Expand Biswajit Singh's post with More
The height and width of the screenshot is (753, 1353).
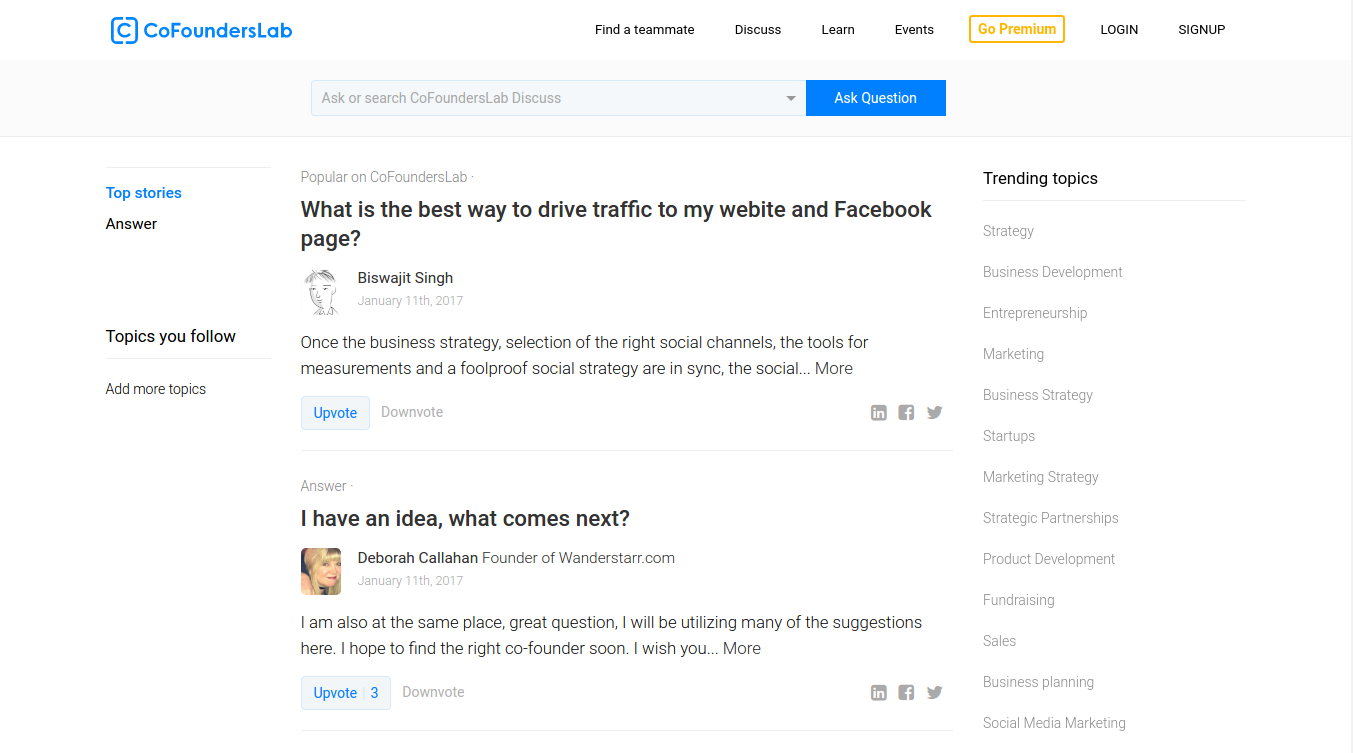tap(833, 368)
